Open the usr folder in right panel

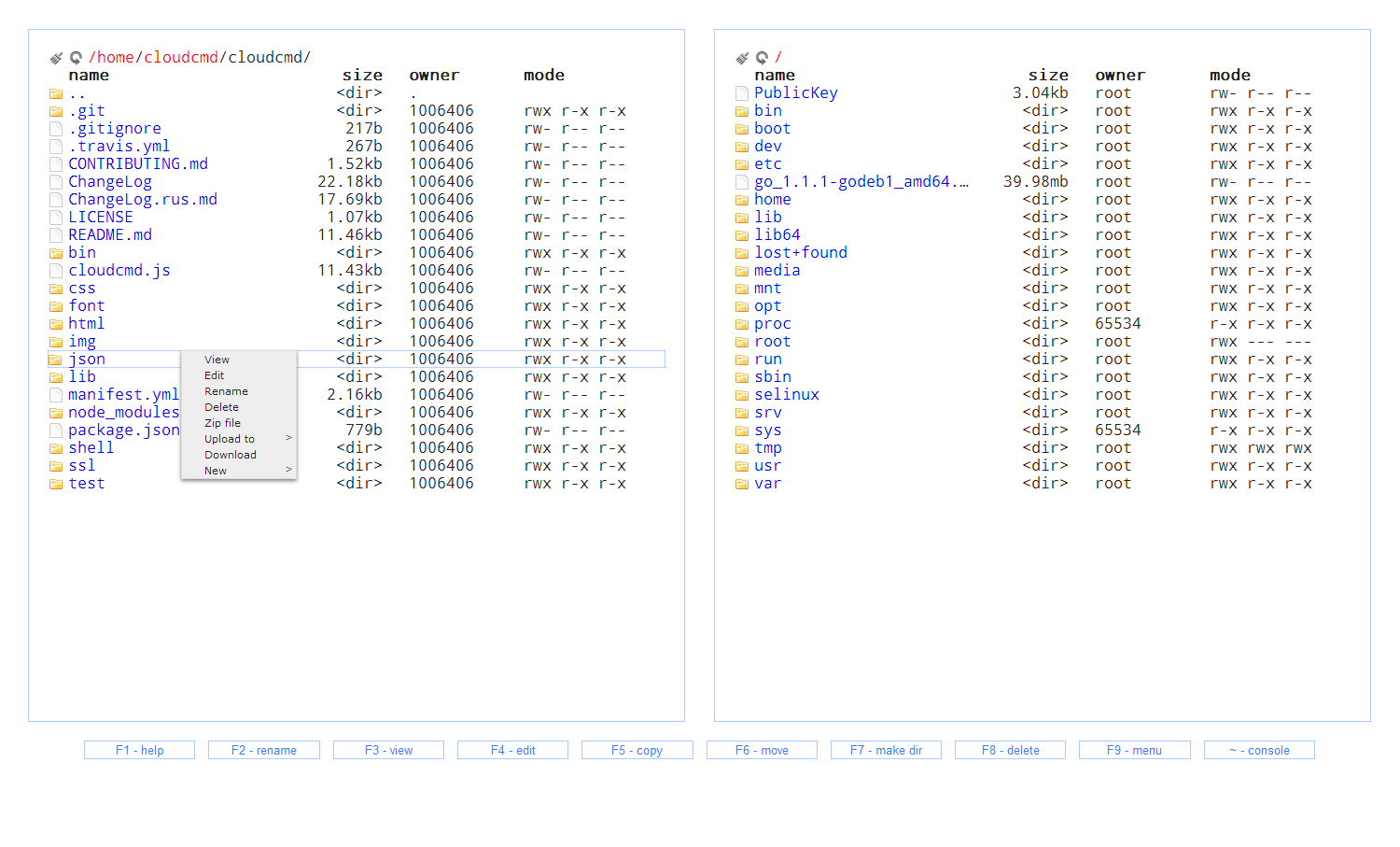[768, 466]
